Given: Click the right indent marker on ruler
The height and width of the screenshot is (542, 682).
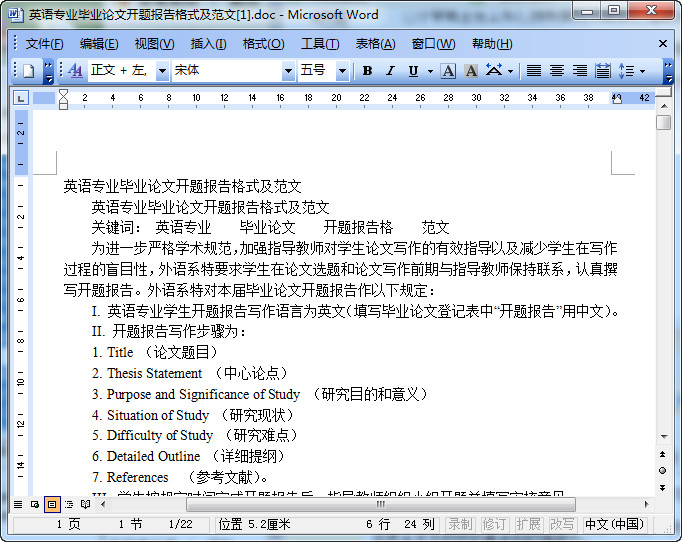Looking at the screenshot, I should (616, 99).
